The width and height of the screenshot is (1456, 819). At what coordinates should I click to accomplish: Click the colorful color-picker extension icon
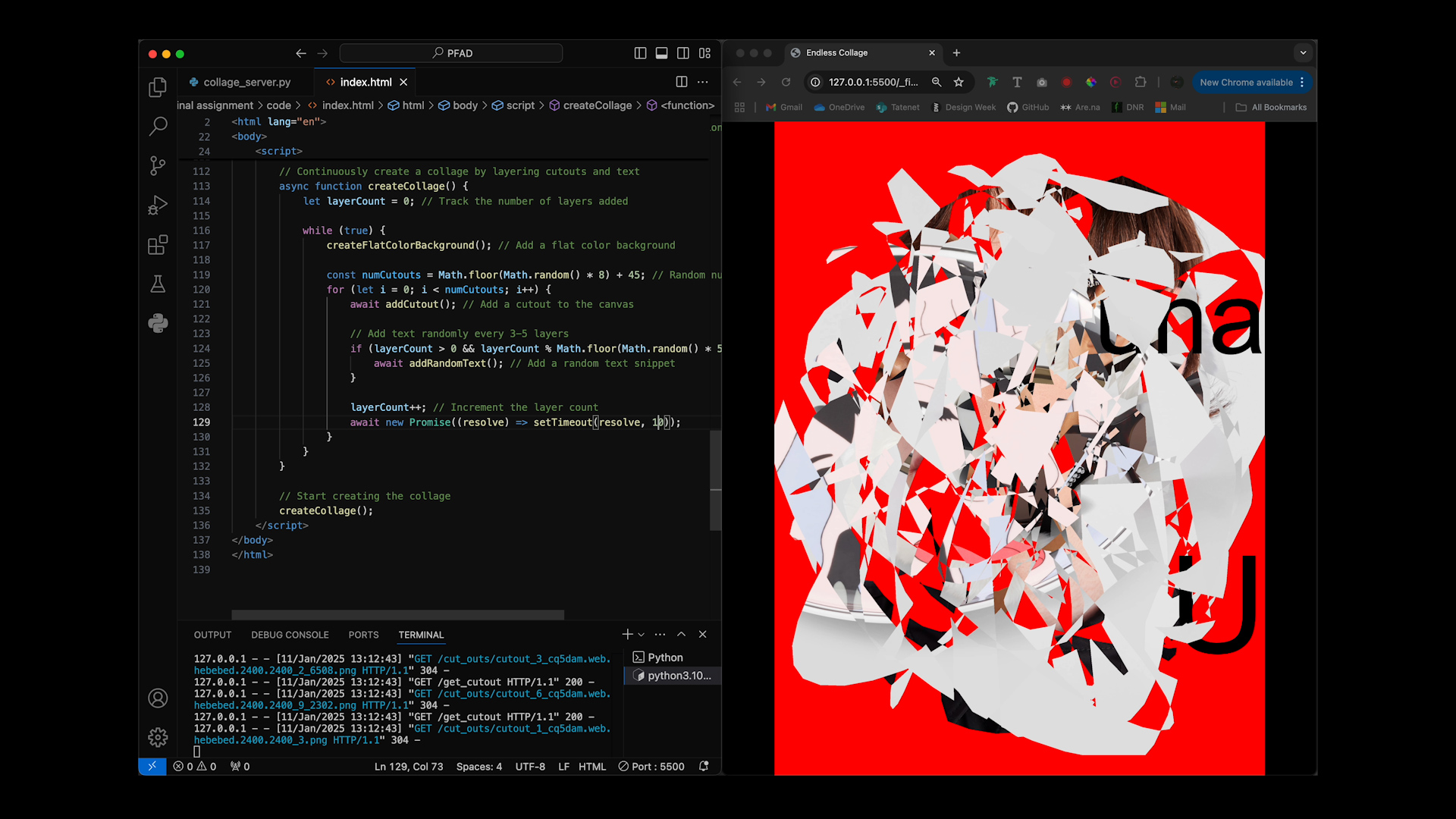[1091, 82]
